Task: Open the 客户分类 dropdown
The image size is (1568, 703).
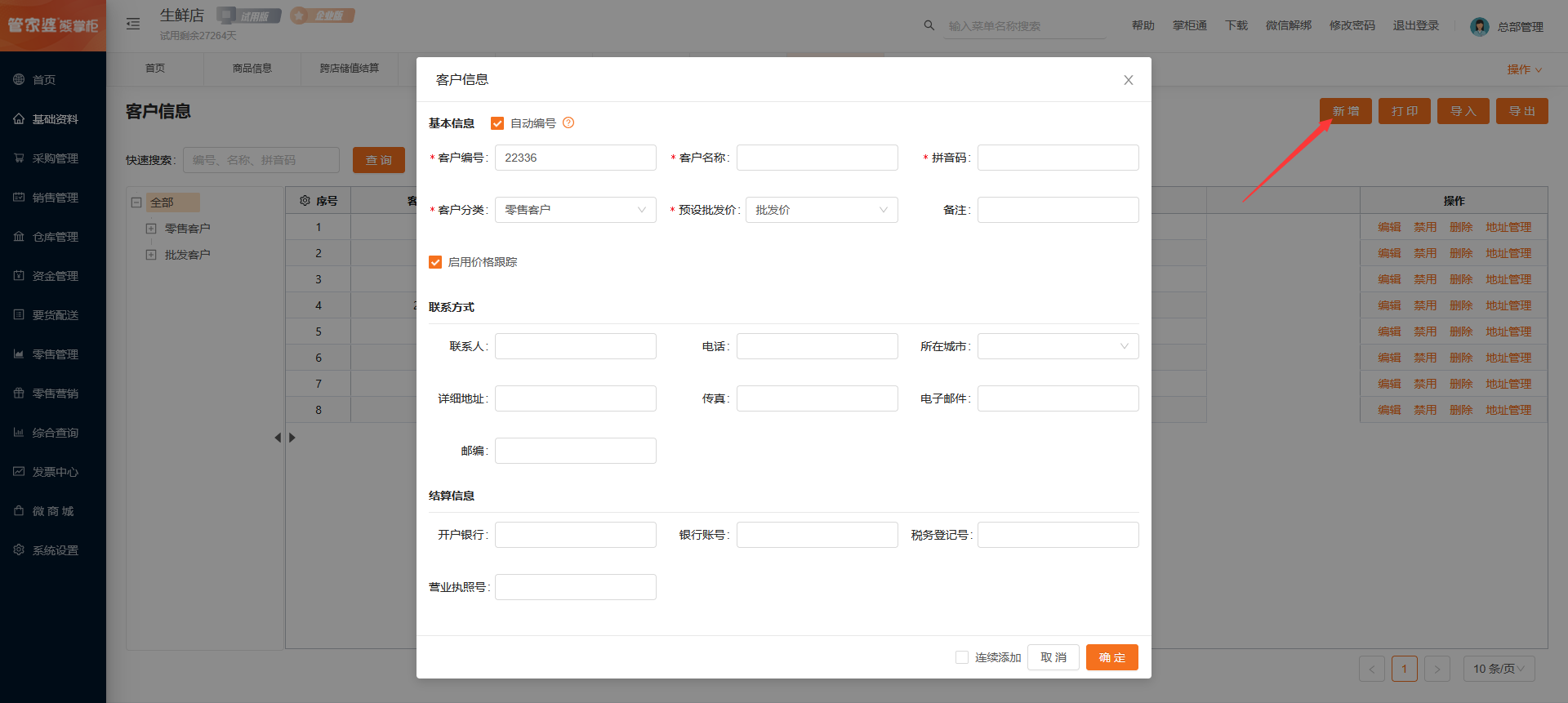Action: 576,210
